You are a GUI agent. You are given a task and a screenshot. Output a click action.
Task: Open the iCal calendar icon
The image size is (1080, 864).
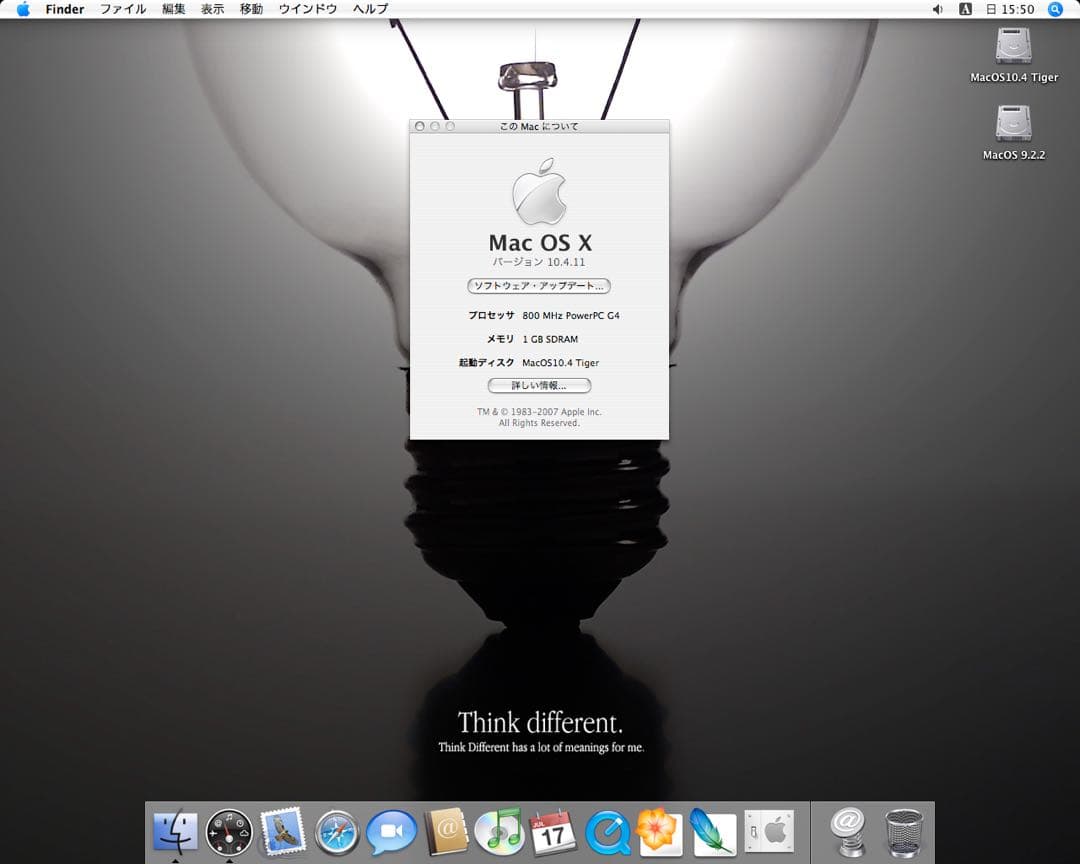(553, 833)
